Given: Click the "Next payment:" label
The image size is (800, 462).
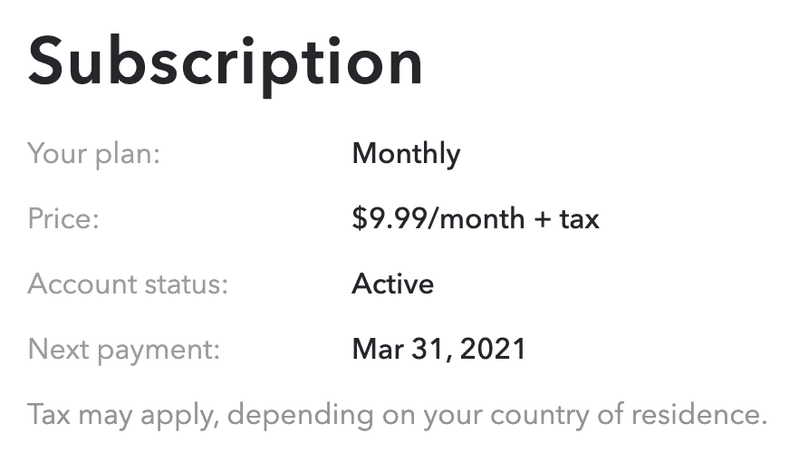Looking at the screenshot, I should tap(124, 349).
